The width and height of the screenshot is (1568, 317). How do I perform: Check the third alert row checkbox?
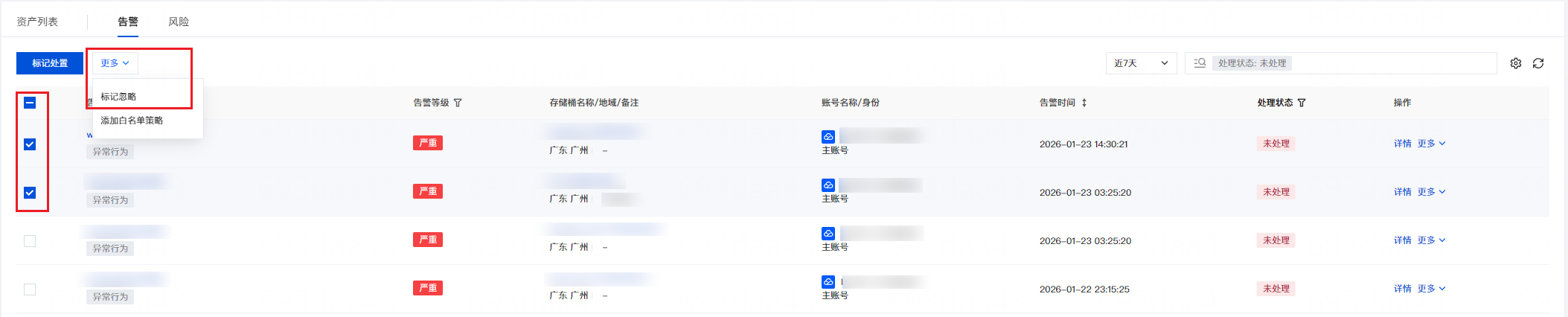pos(30,241)
